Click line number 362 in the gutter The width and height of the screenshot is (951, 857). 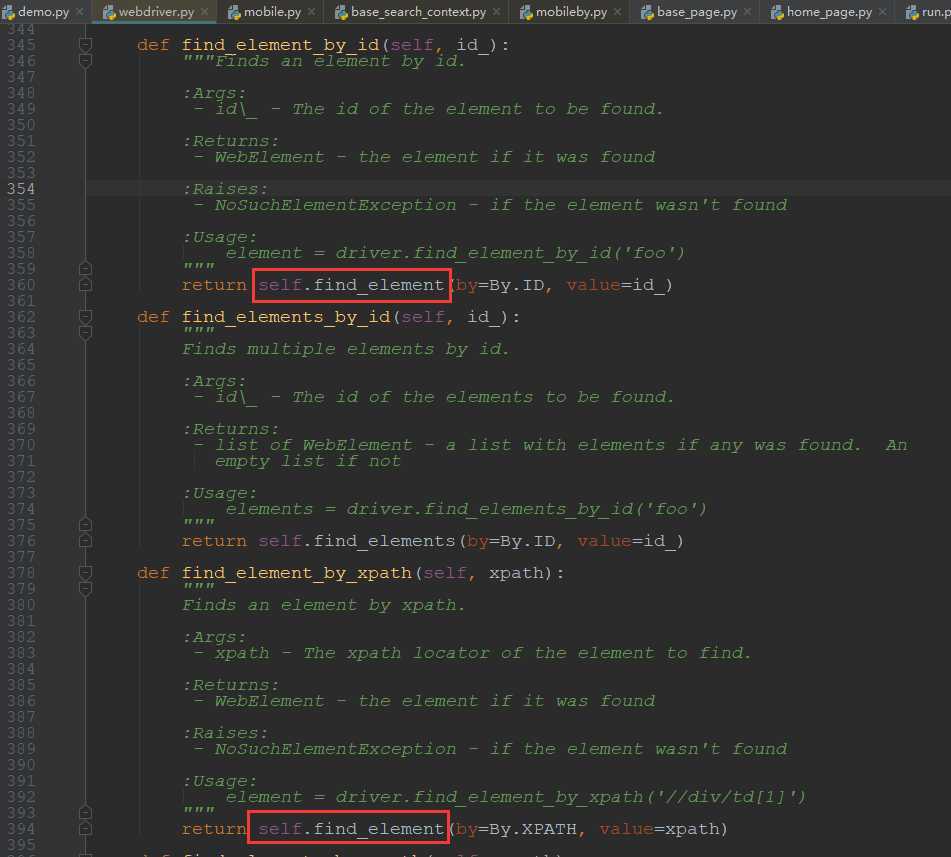pos(21,317)
